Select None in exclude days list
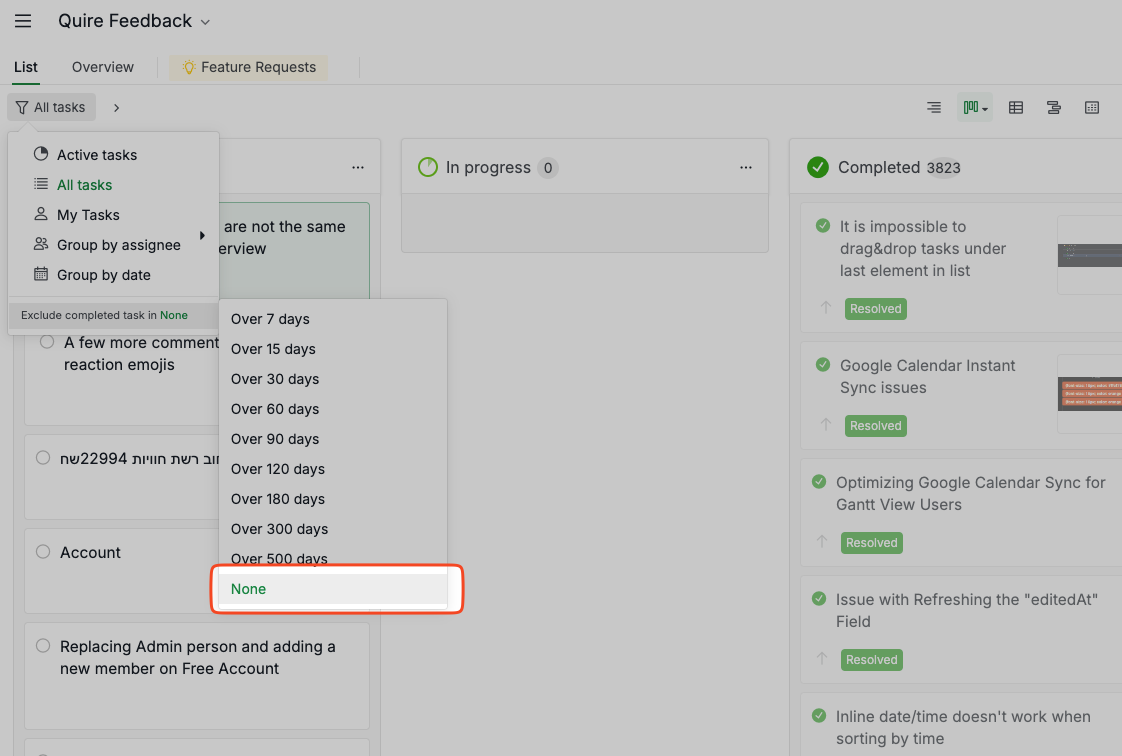 click(x=333, y=589)
